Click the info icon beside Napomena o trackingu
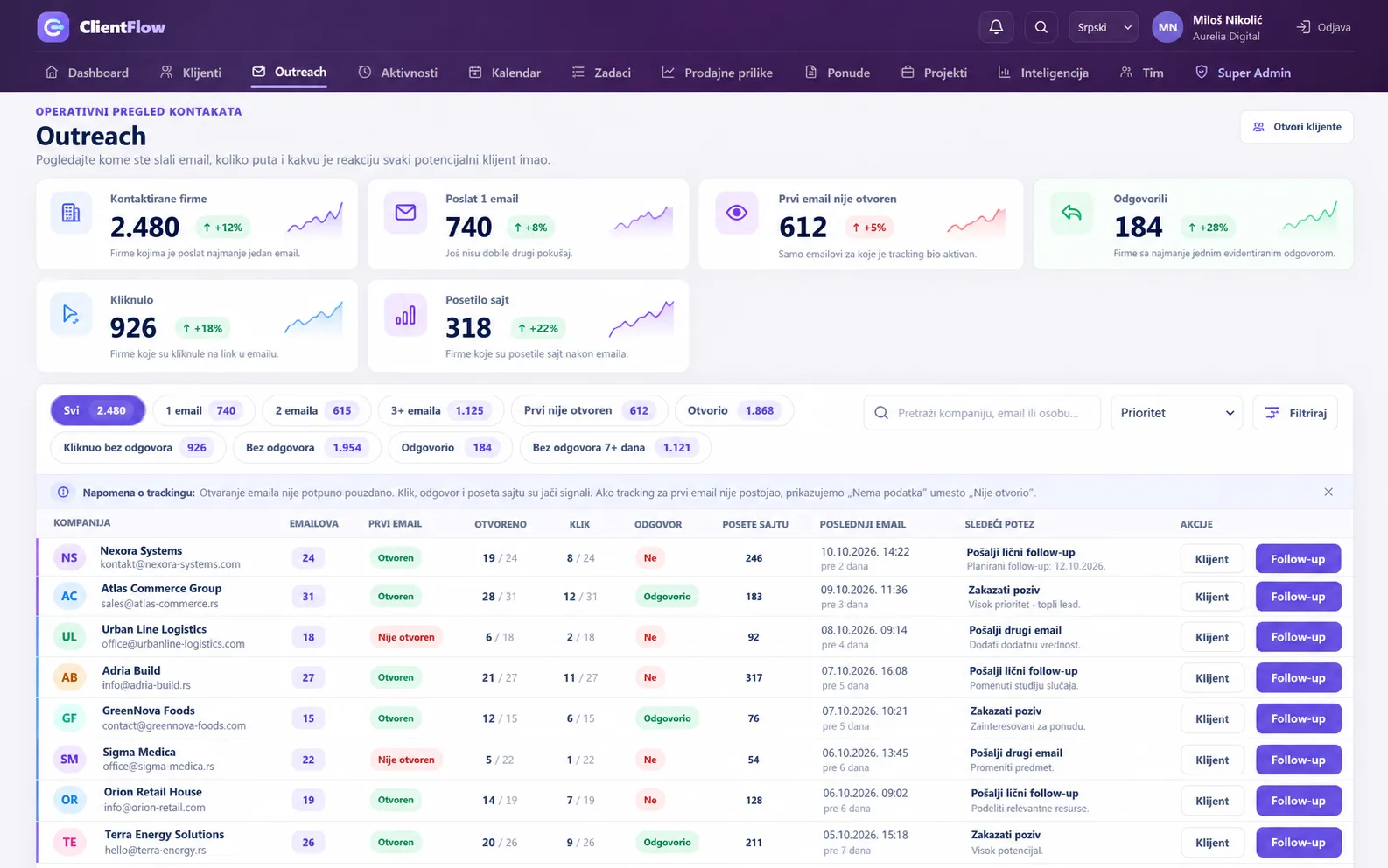The height and width of the screenshot is (868, 1388). [63, 493]
